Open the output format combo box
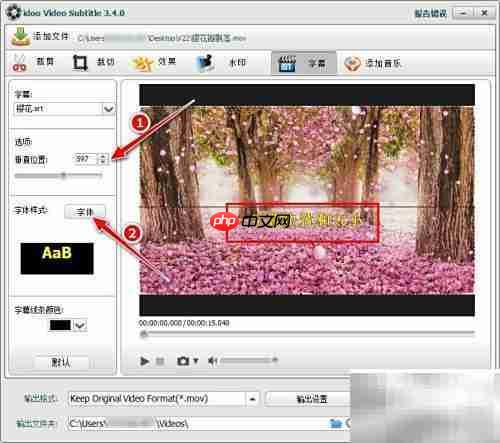The image size is (500, 443). 163,399
